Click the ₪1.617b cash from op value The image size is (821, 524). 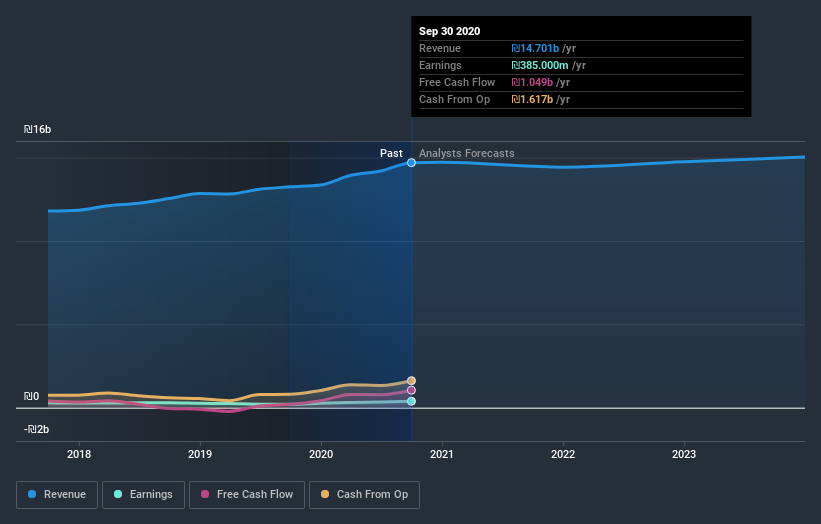click(x=532, y=99)
